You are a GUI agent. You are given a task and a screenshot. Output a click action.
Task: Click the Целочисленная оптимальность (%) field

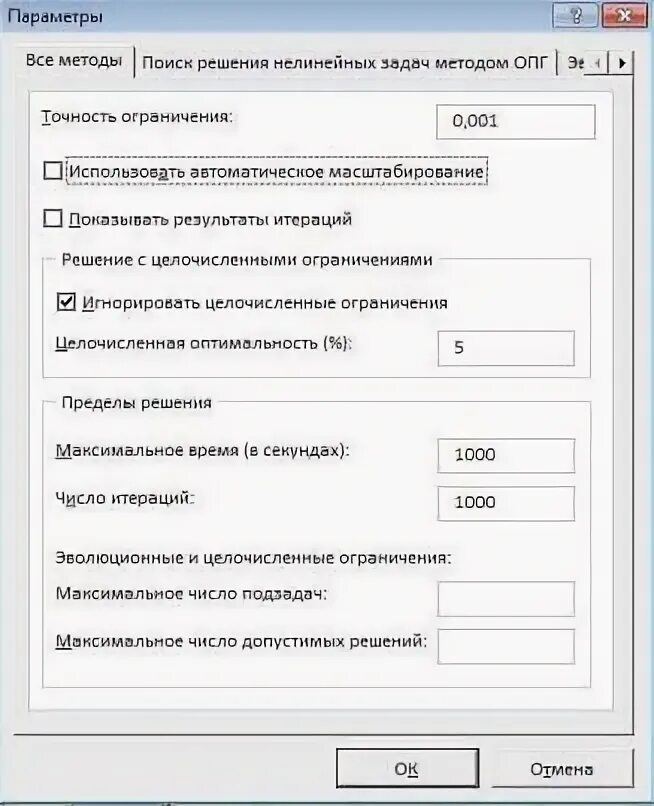(506, 348)
